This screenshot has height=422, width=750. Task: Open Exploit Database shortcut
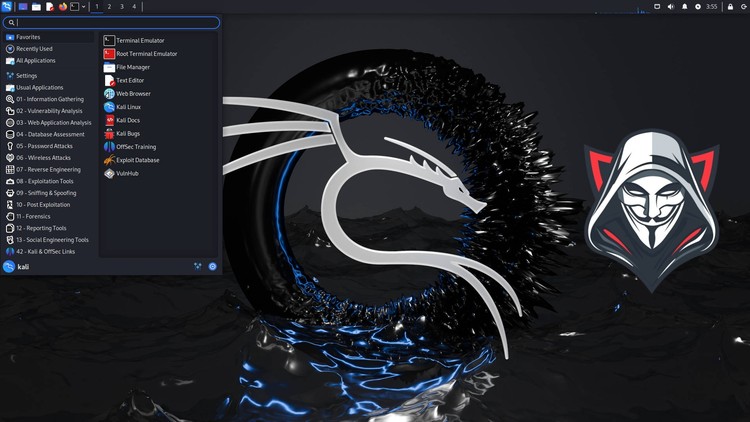pos(137,160)
